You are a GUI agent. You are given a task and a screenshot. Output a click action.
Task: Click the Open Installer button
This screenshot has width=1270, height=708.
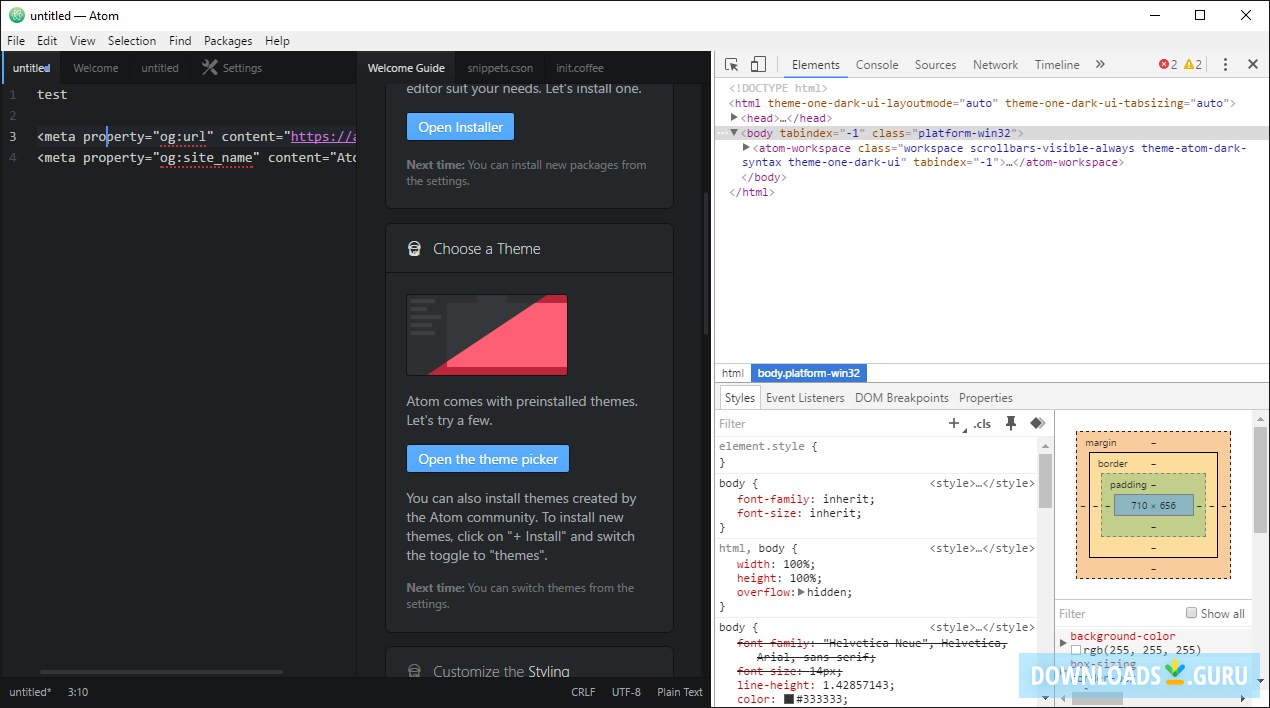459,126
